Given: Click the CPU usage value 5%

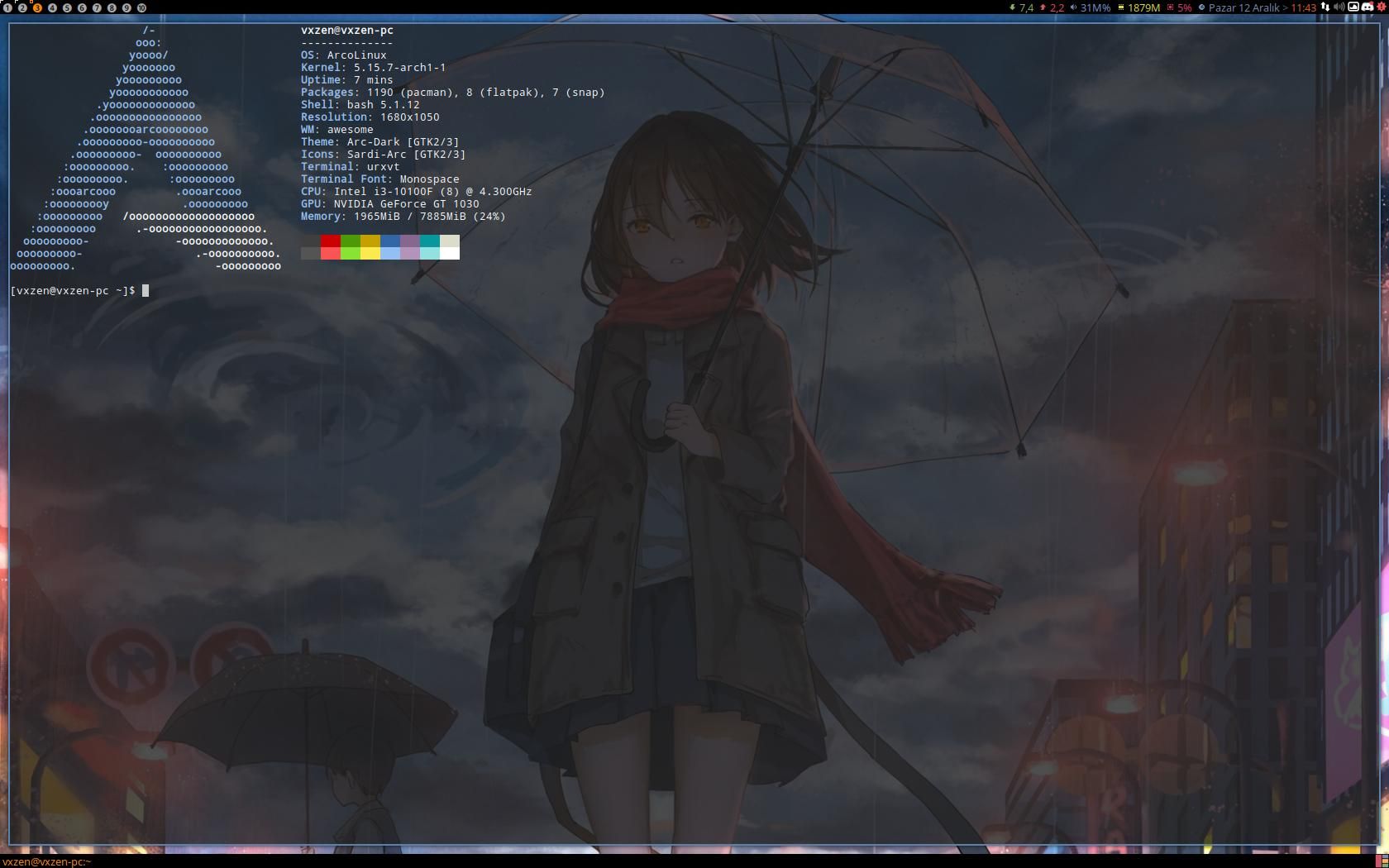Looking at the screenshot, I should (x=1185, y=7).
